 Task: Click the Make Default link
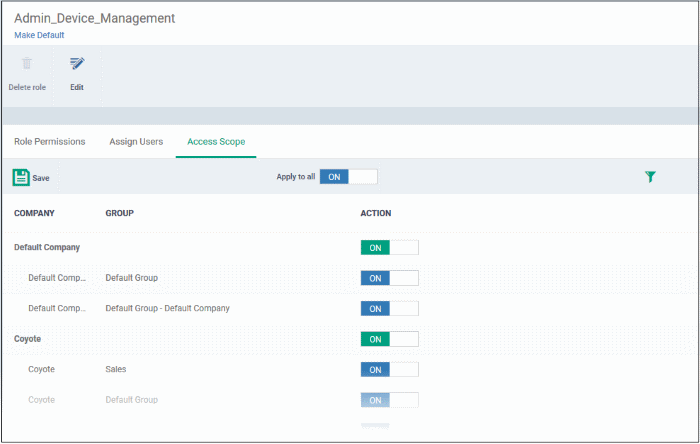[x=39, y=35]
